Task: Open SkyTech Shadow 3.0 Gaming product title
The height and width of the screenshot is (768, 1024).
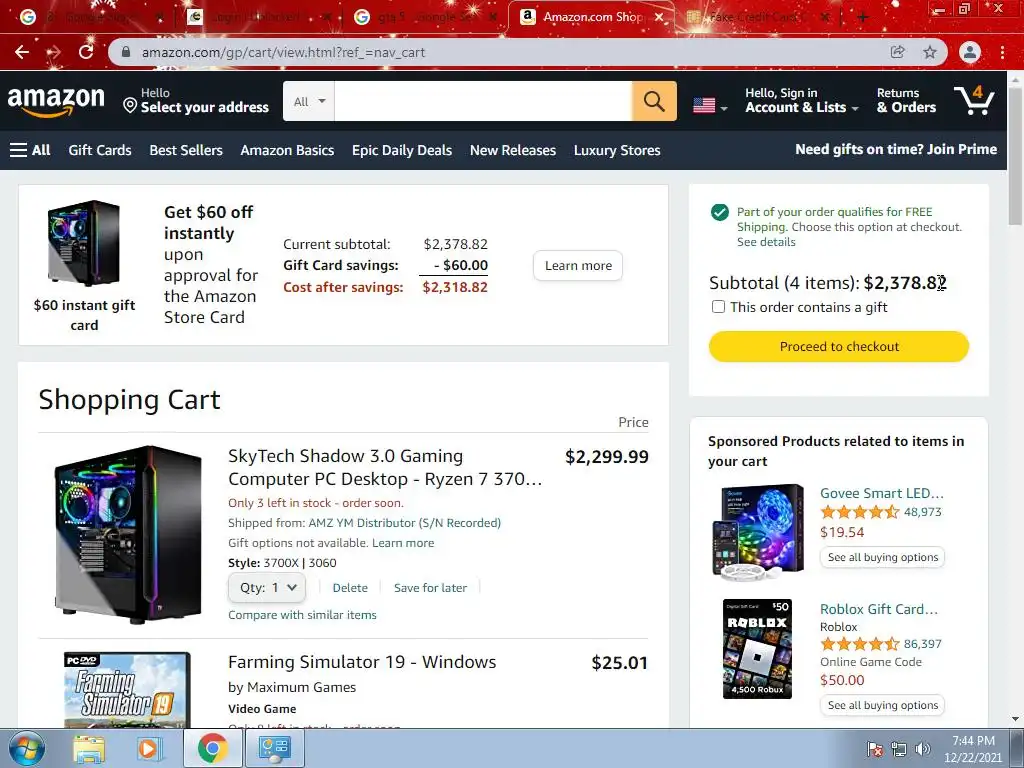Action: 385,468
